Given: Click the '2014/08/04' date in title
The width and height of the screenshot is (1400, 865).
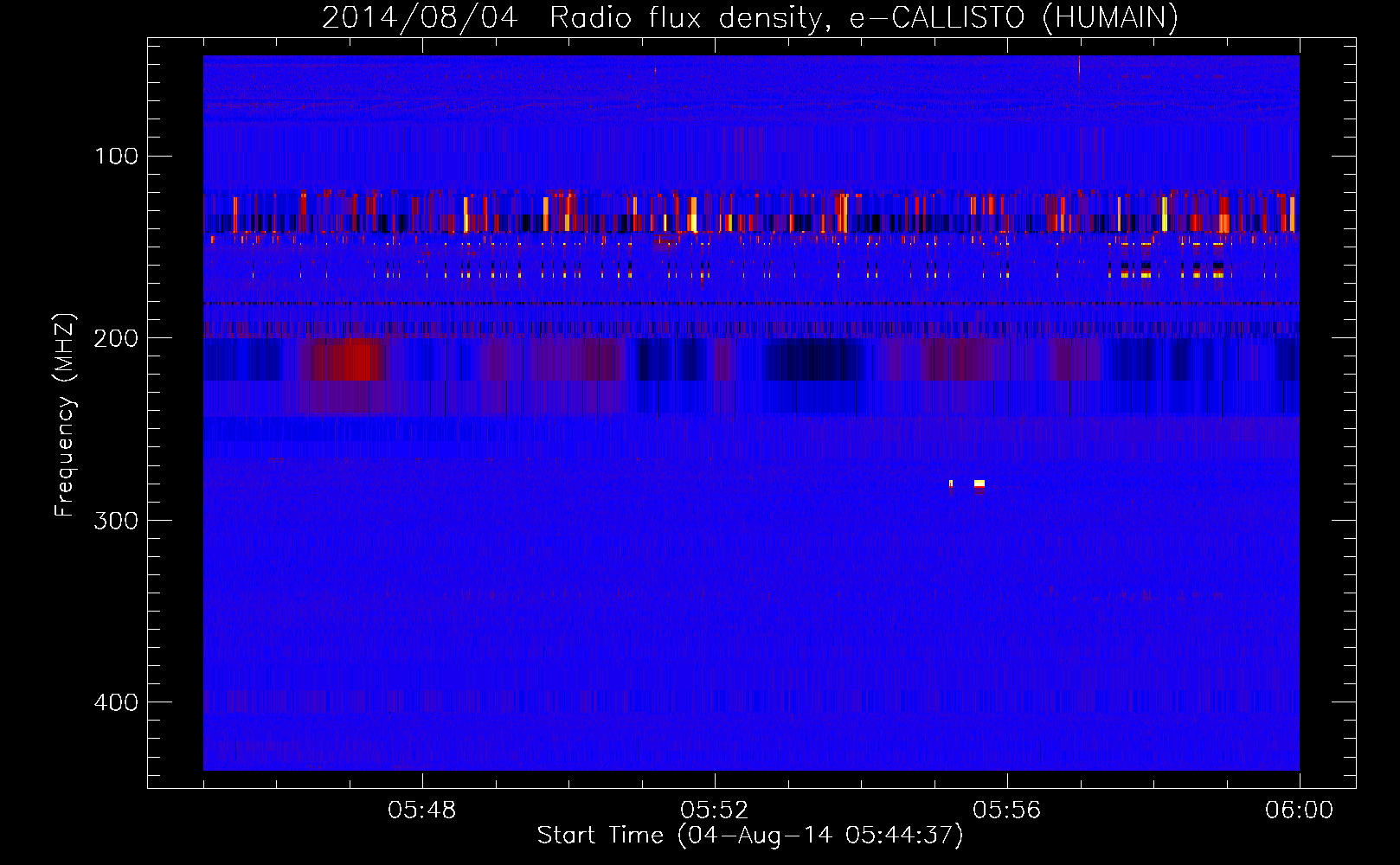Looking at the screenshot, I should click(x=420, y=17).
